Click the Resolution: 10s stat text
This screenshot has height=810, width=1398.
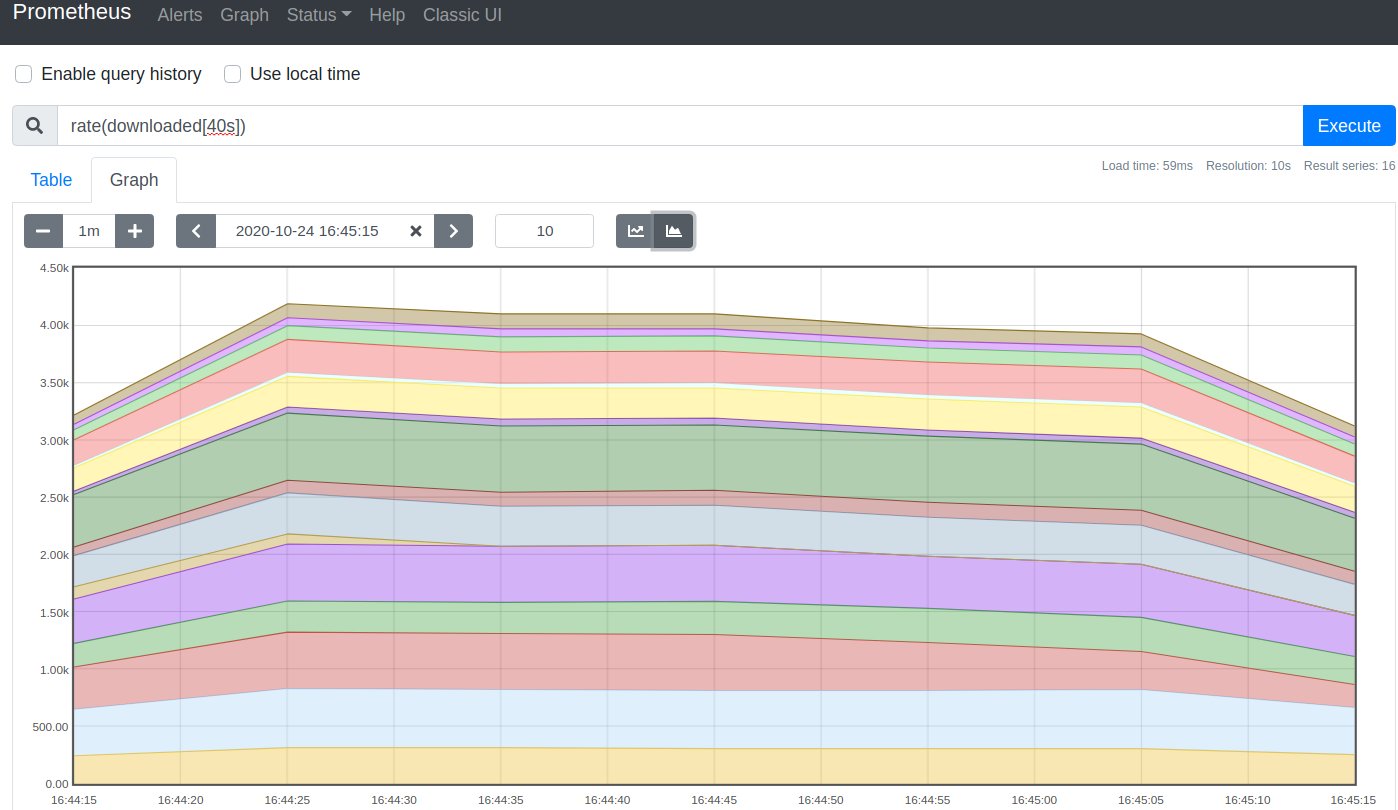coord(1248,166)
